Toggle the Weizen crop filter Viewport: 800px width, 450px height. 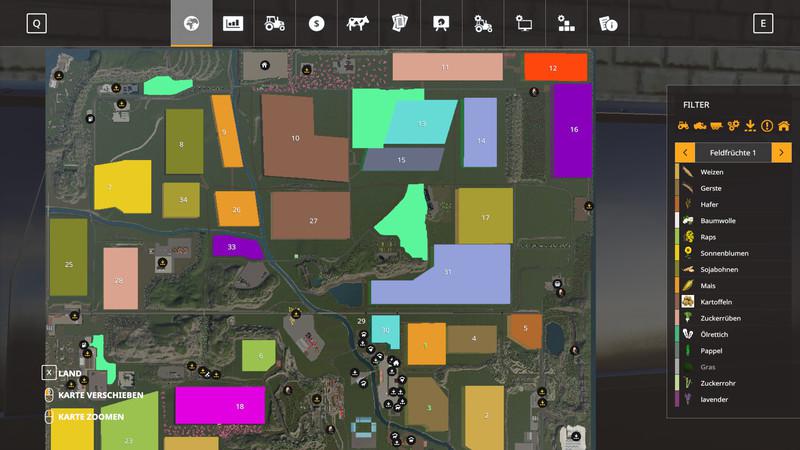pos(712,172)
